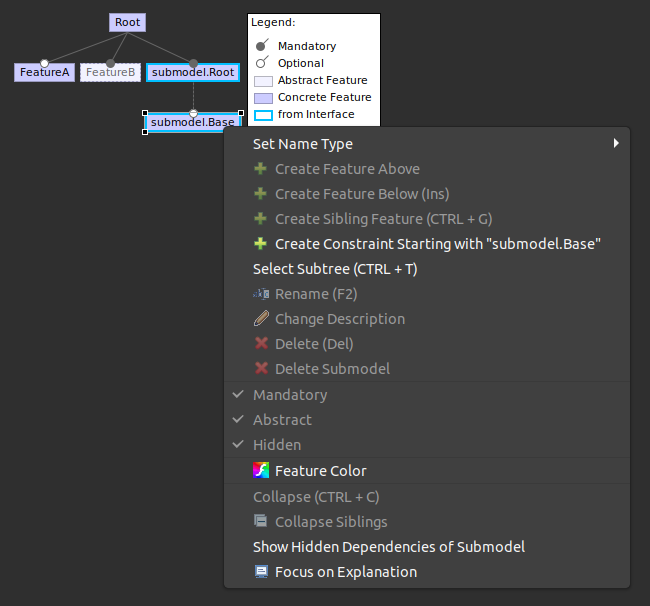Expand the Set Name Type submenu arrow
This screenshot has height=606, width=650.
(x=616, y=143)
